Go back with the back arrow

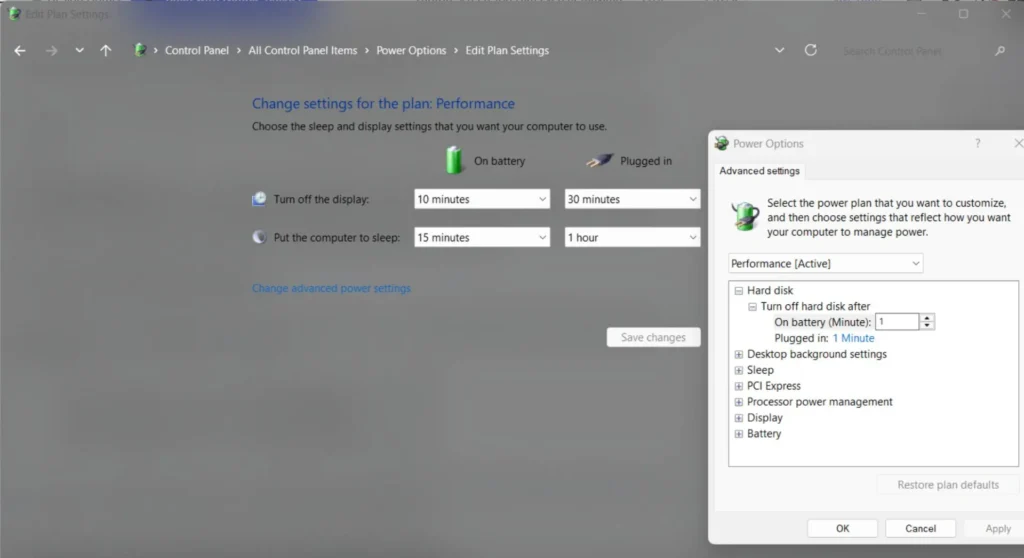point(20,50)
